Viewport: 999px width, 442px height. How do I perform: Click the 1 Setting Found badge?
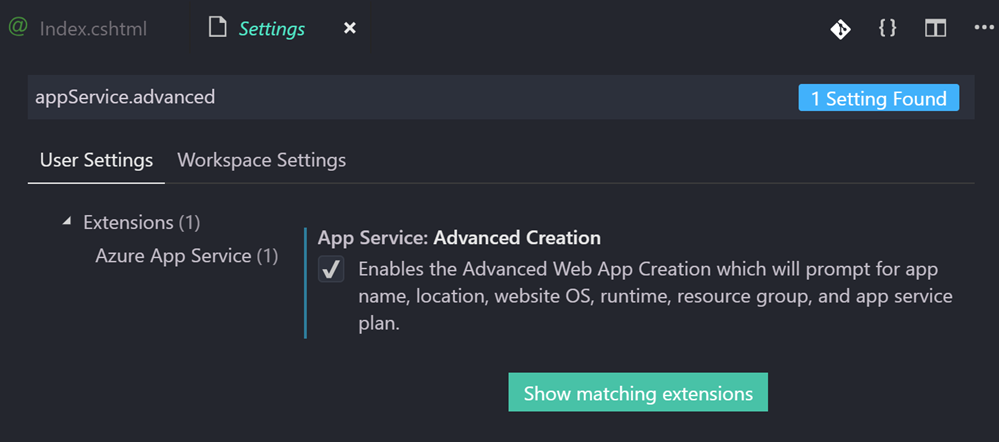[879, 98]
